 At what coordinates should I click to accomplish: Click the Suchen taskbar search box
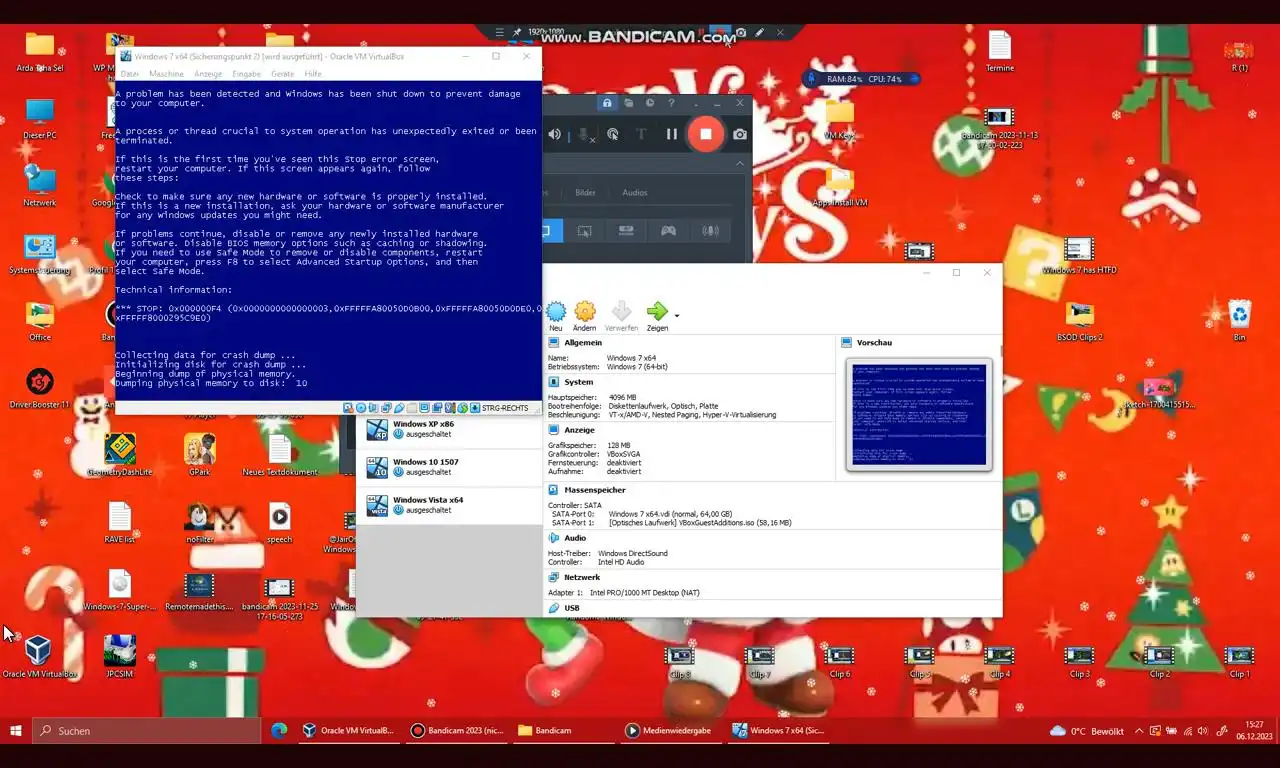click(x=146, y=731)
